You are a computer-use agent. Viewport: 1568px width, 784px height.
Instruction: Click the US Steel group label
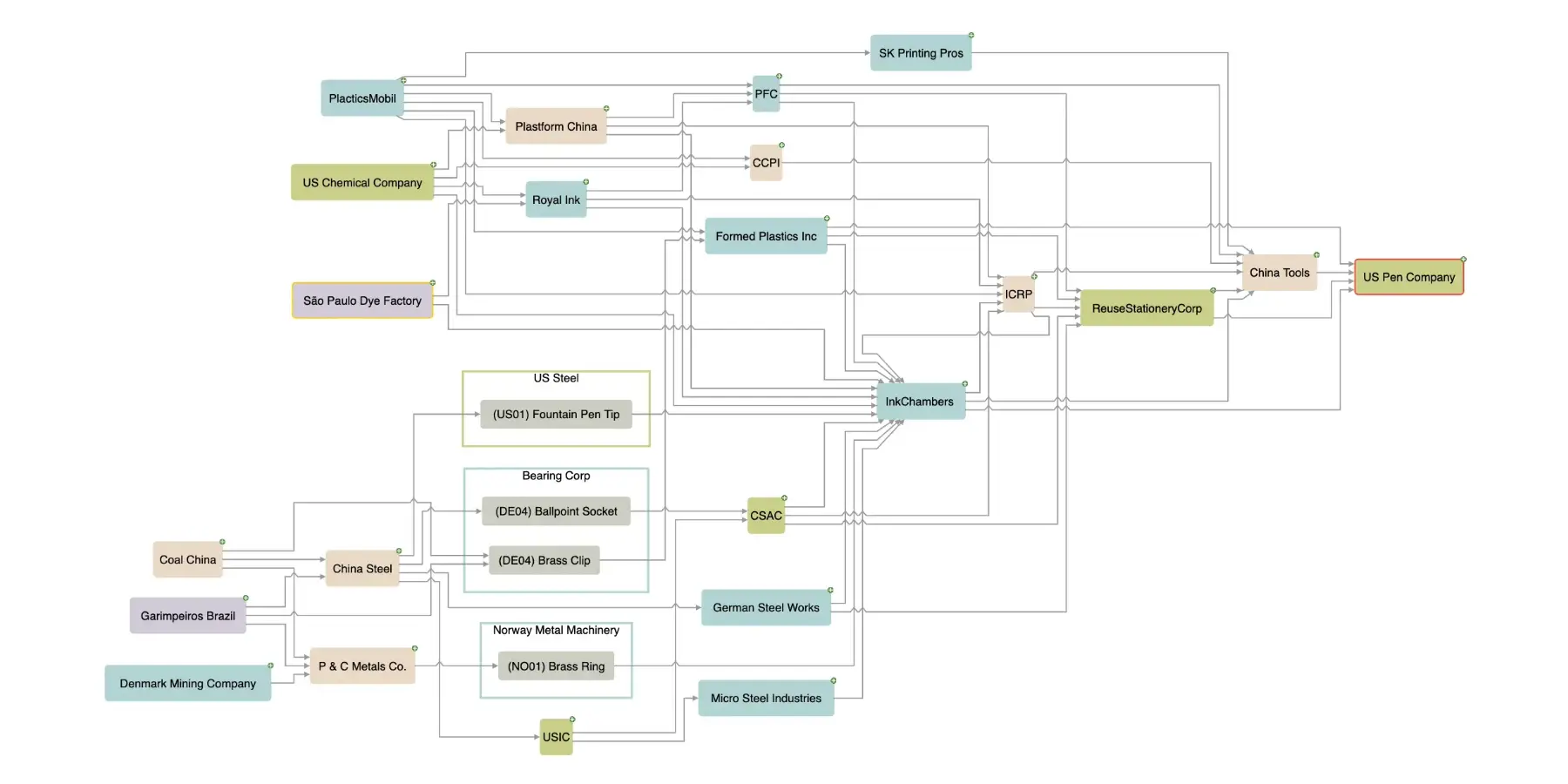tap(556, 378)
